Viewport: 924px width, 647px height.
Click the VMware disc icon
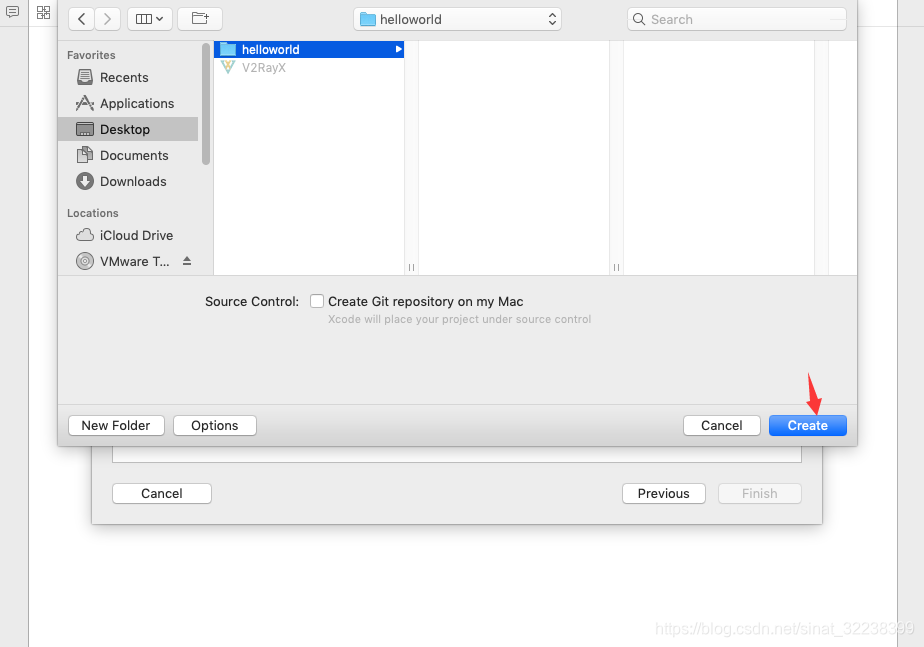(85, 261)
